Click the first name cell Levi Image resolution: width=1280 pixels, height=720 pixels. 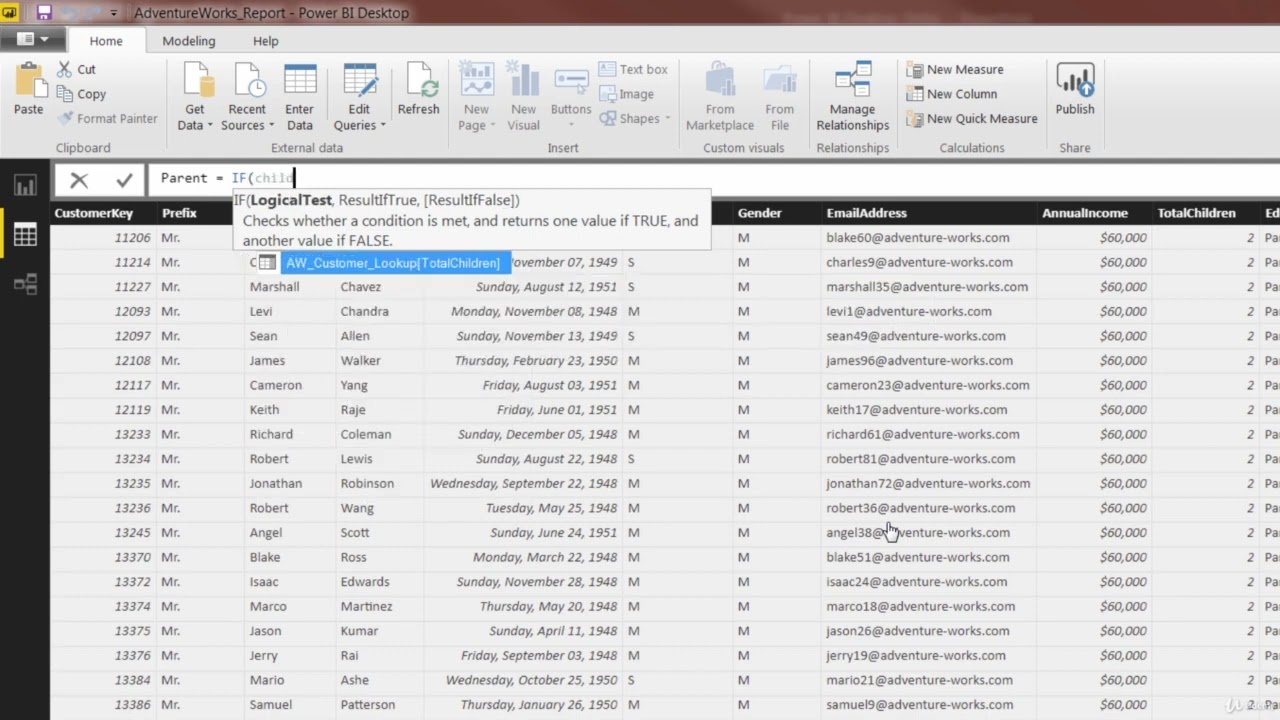point(290,311)
